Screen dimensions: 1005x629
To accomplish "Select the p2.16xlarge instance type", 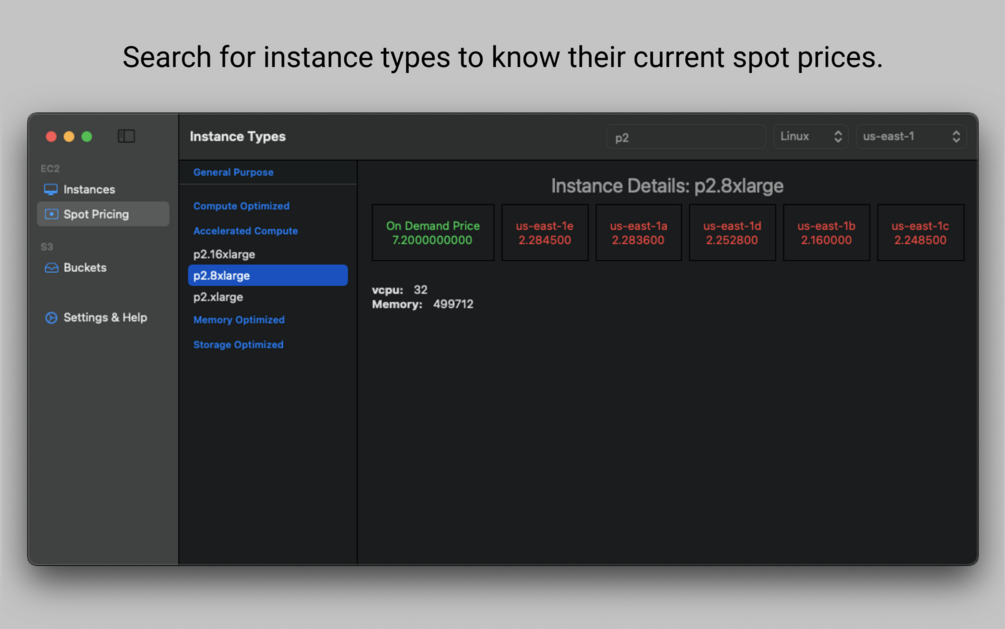I will (x=224, y=255).
